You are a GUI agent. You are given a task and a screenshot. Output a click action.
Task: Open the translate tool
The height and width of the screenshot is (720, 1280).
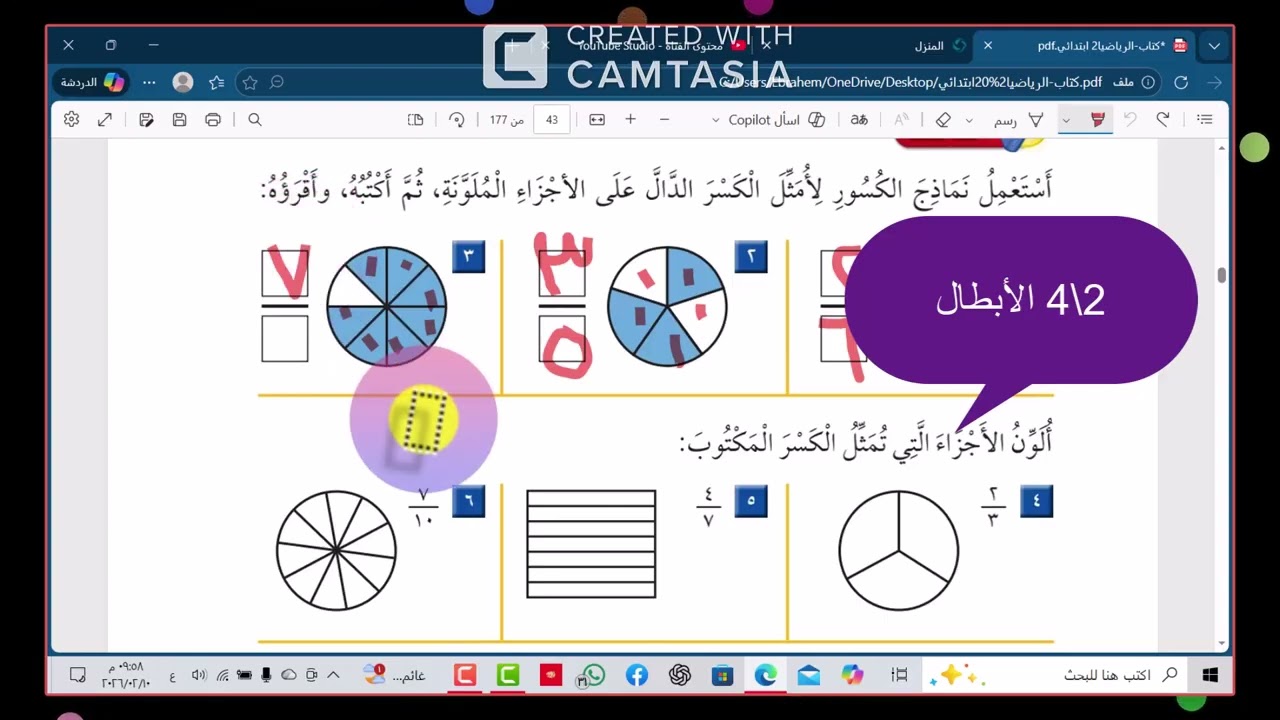coord(859,120)
